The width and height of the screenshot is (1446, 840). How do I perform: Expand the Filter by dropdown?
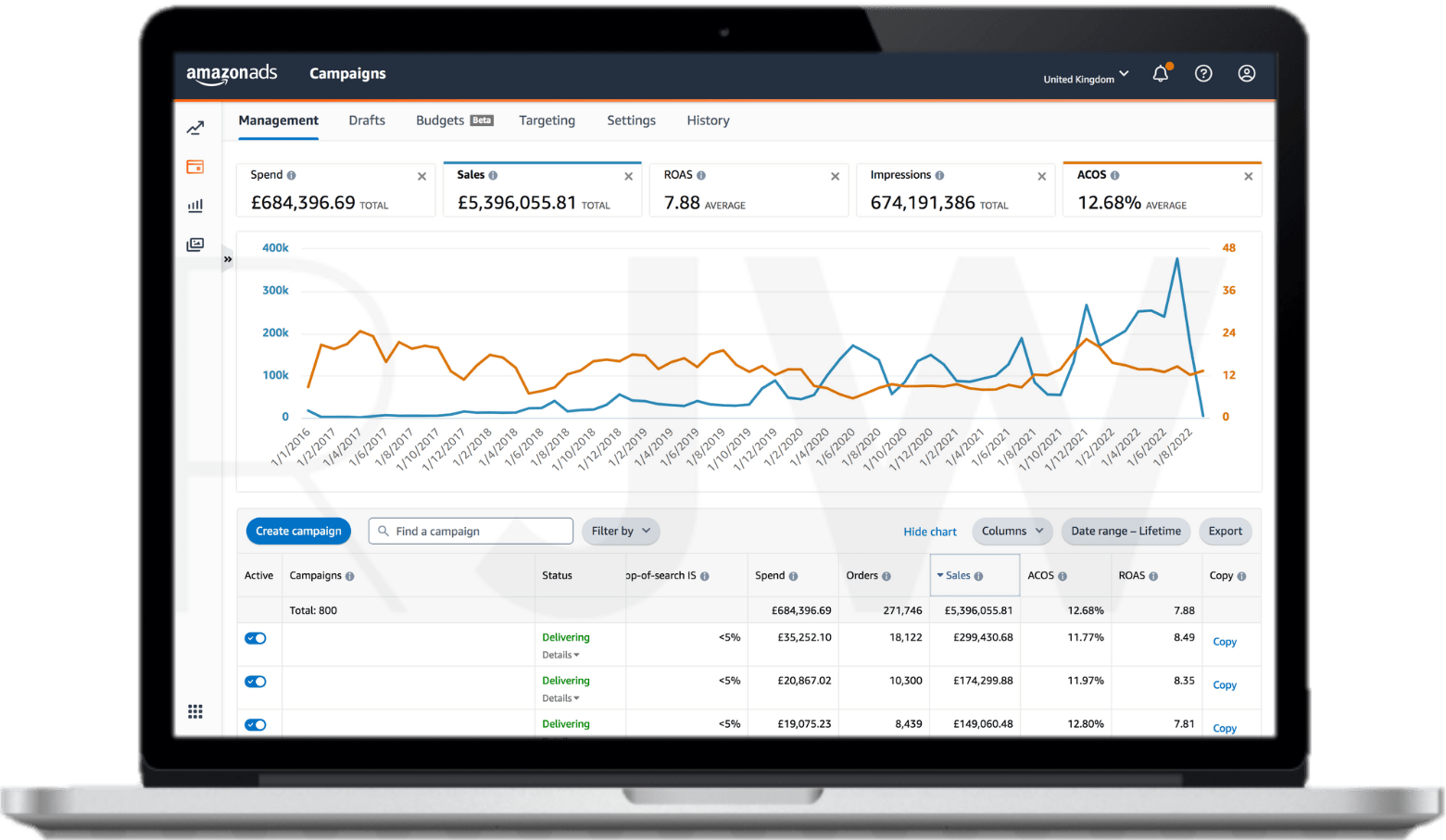coord(621,531)
